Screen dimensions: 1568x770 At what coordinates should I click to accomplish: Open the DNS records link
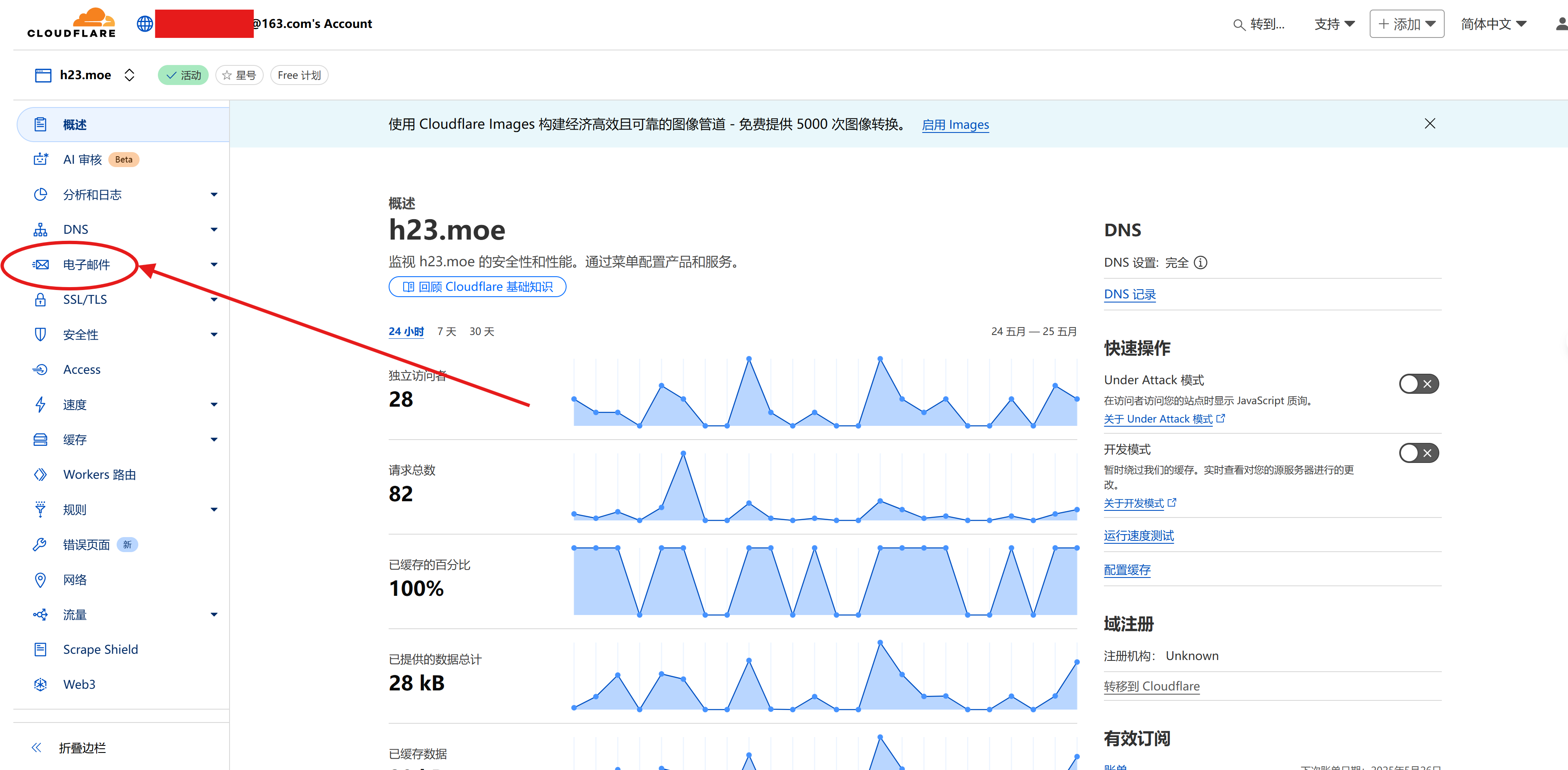pyautogui.click(x=1130, y=295)
